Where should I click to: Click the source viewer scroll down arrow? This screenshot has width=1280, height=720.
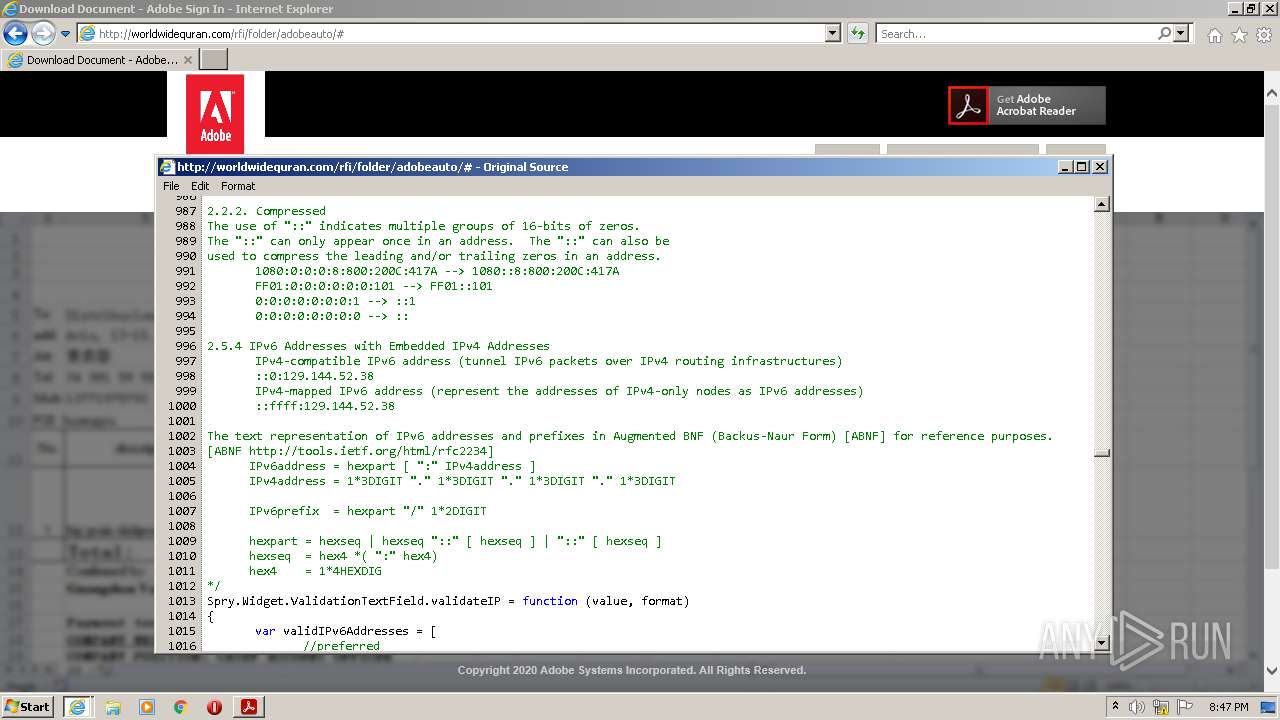point(1102,642)
